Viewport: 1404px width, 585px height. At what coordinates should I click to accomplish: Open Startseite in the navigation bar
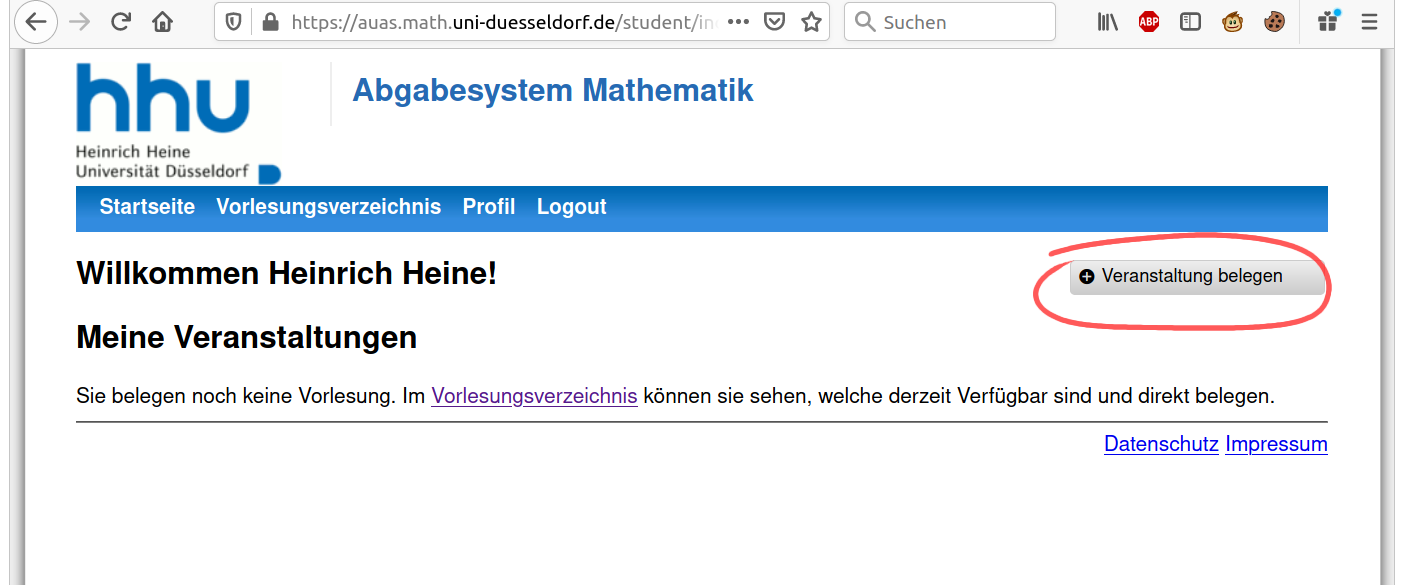147,207
